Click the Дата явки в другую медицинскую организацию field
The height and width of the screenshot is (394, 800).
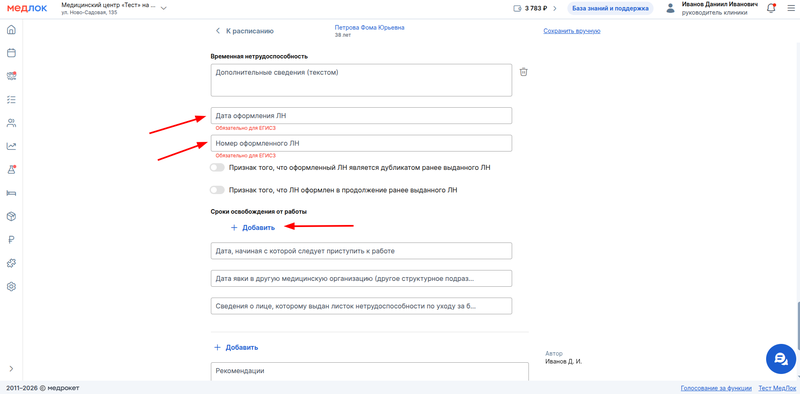click(x=361, y=279)
